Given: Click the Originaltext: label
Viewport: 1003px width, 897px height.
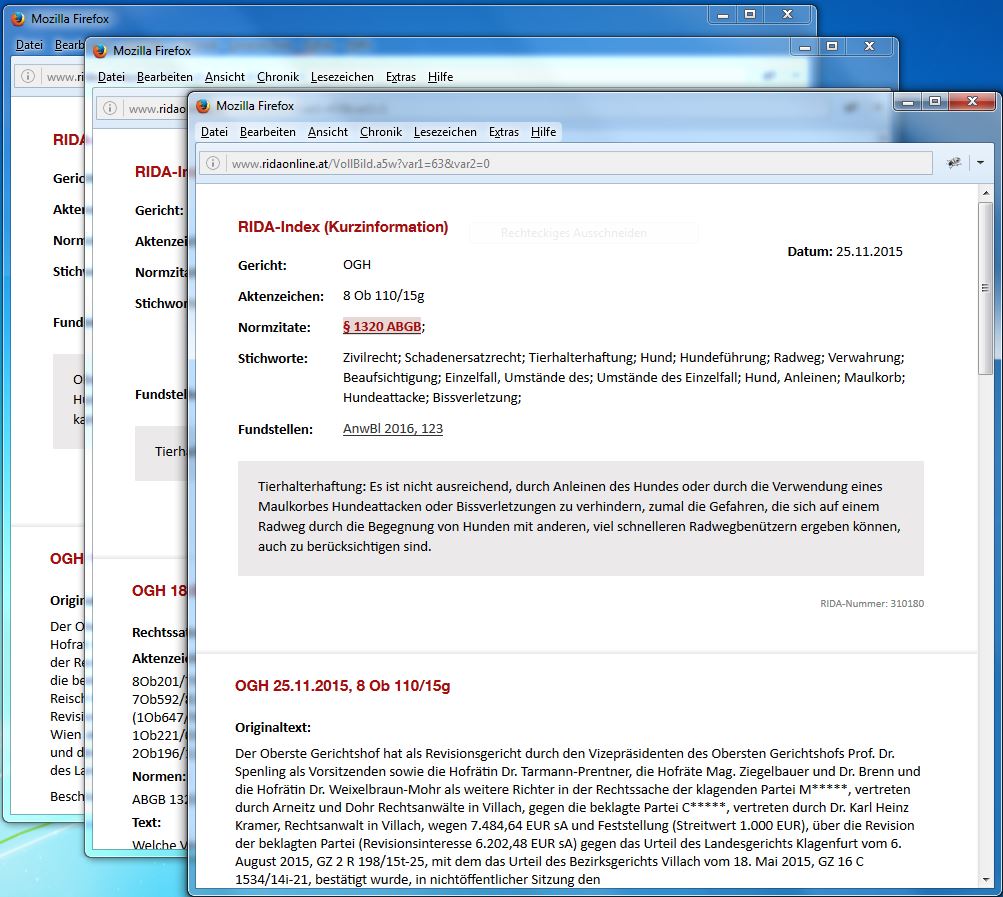Looking at the screenshot, I should (x=272, y=727).
